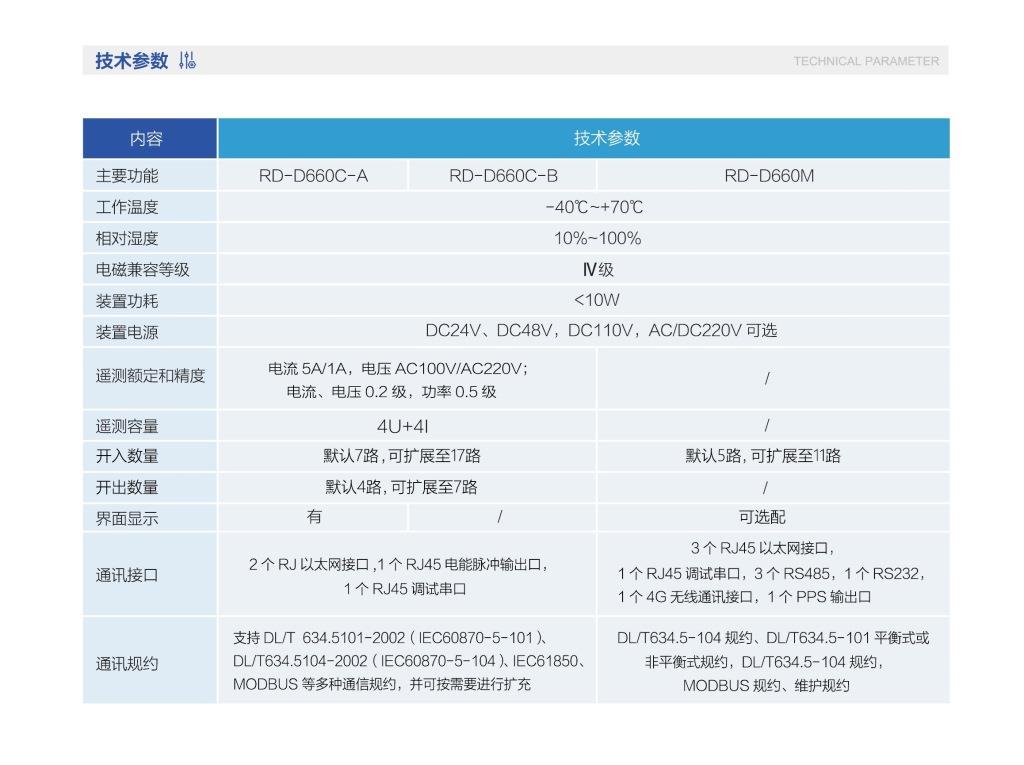The image size is (1024, 765).
Task: Click the TECHNICAL PARAMETER label at top right
Action: click(x=866, y=61)
